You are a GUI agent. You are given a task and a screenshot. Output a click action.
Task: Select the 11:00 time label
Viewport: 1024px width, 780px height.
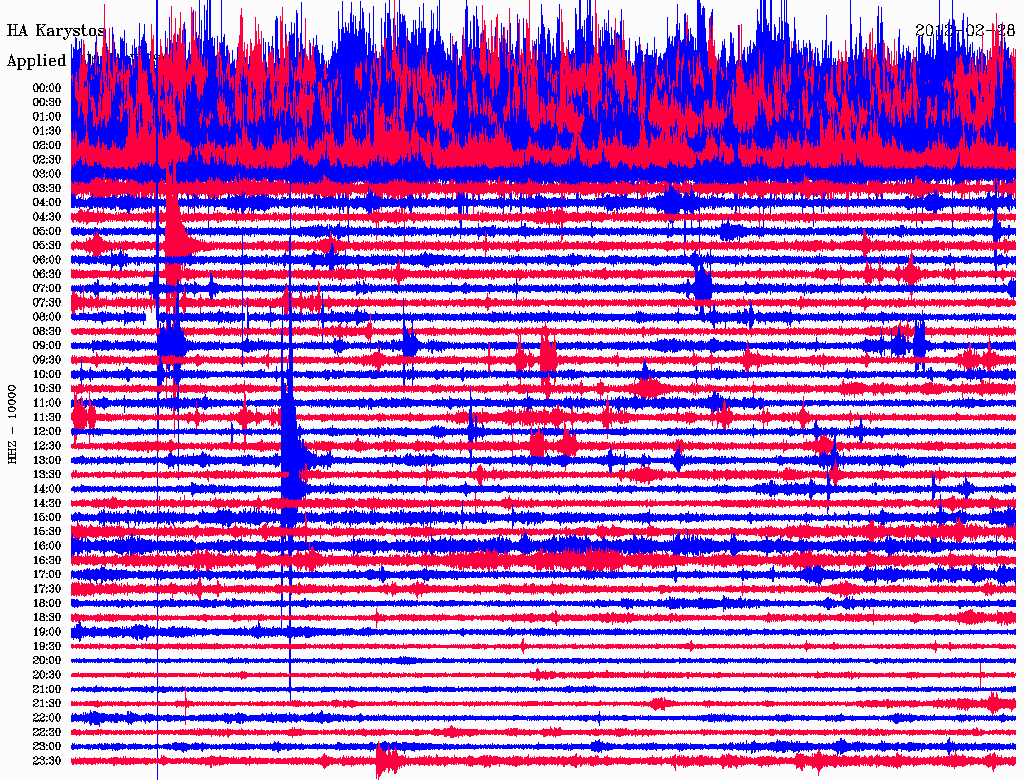(47, 403)
